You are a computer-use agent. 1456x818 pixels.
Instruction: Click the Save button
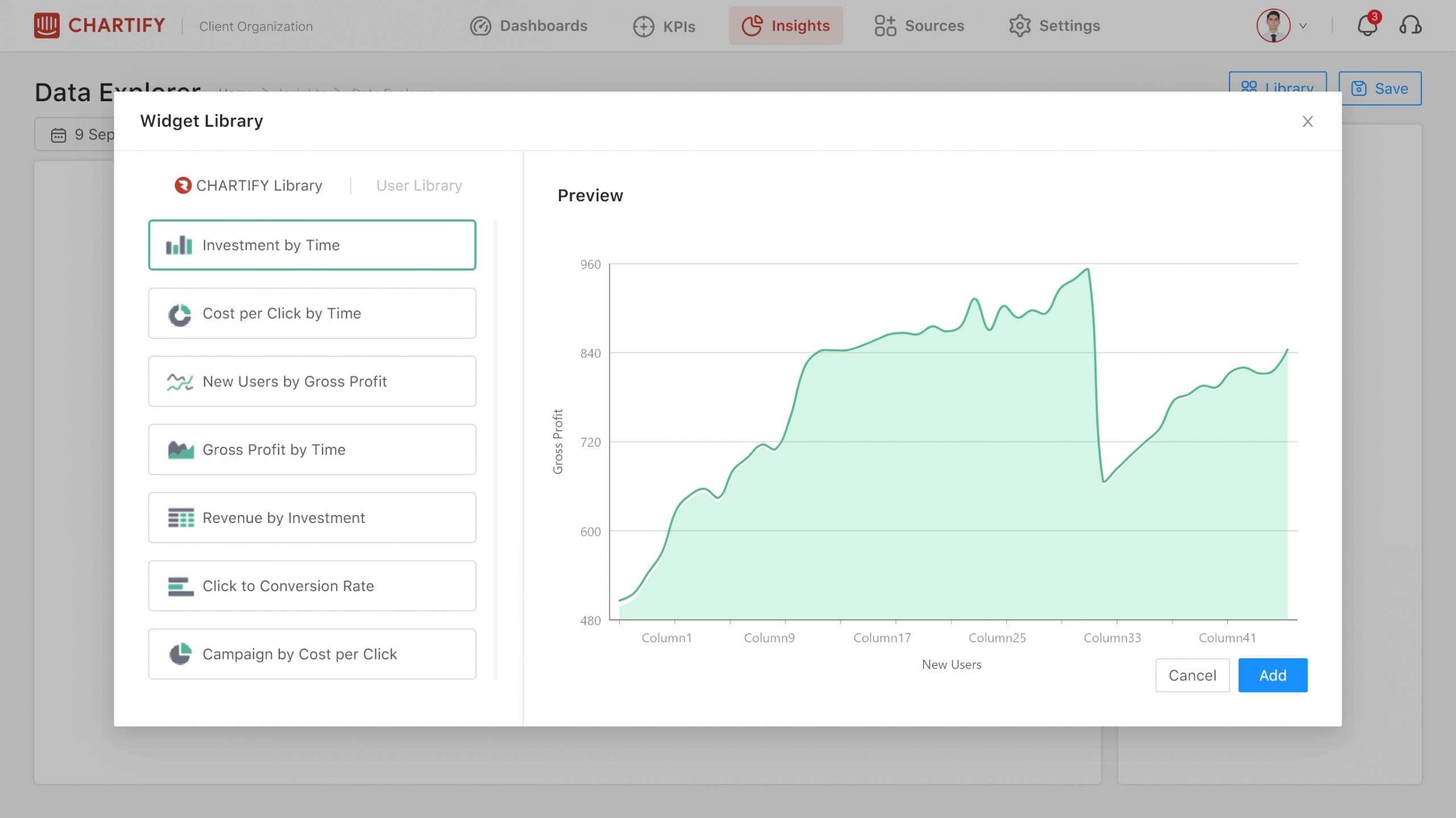click(x=1380, y=89)
